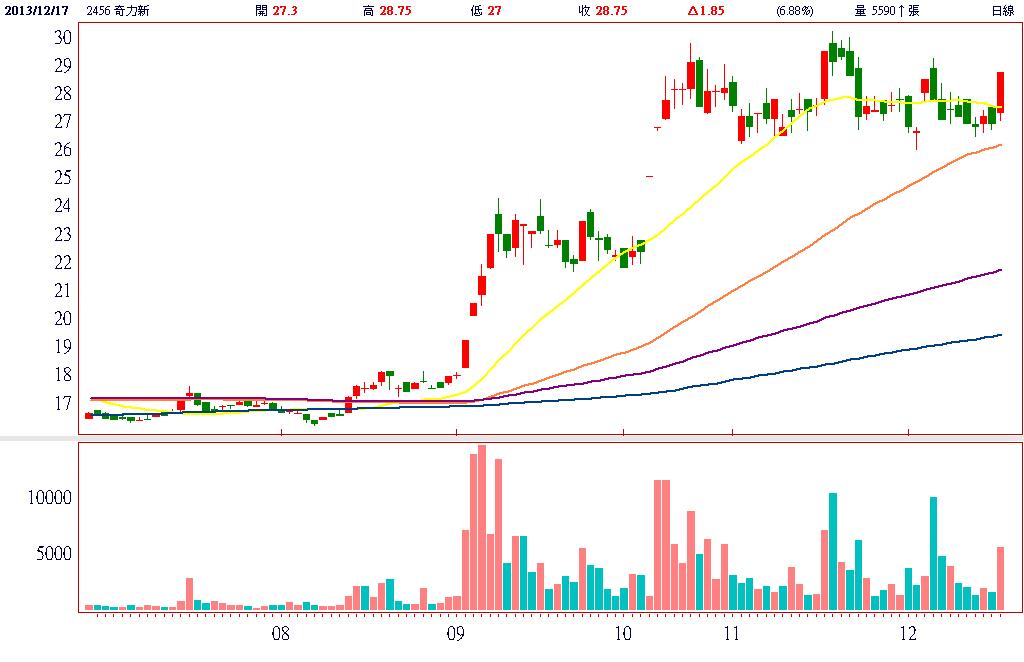
Task: Click the 17 price level on the axis
Action: [62, 403]
